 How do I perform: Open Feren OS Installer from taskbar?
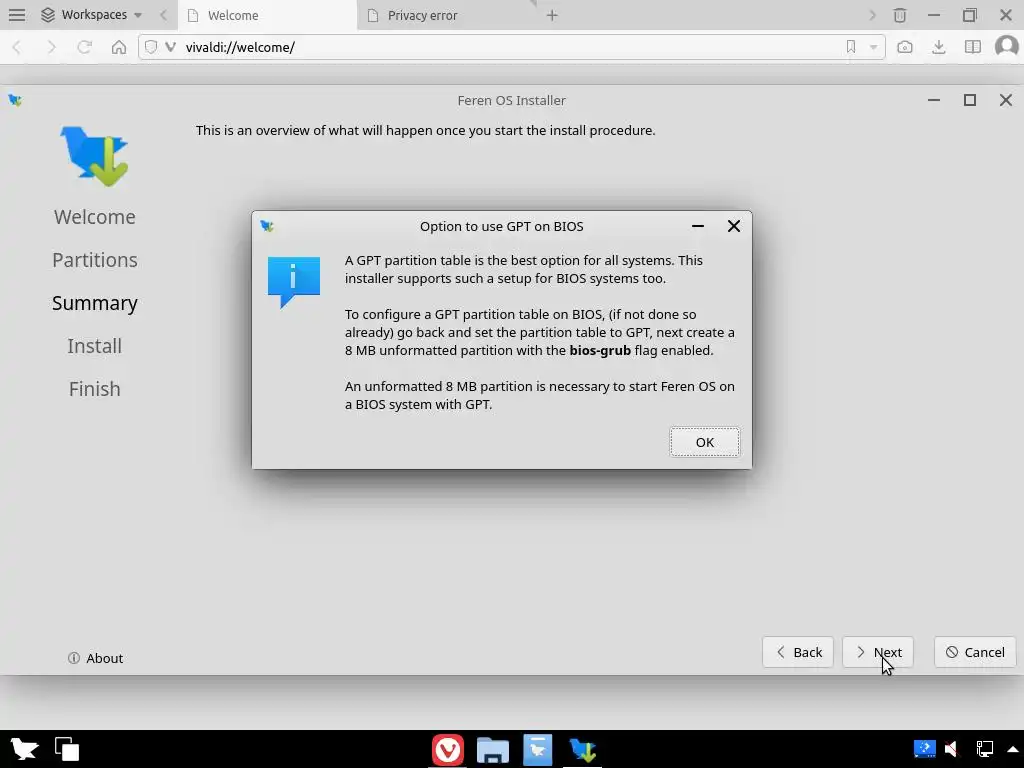click(583, 750)
